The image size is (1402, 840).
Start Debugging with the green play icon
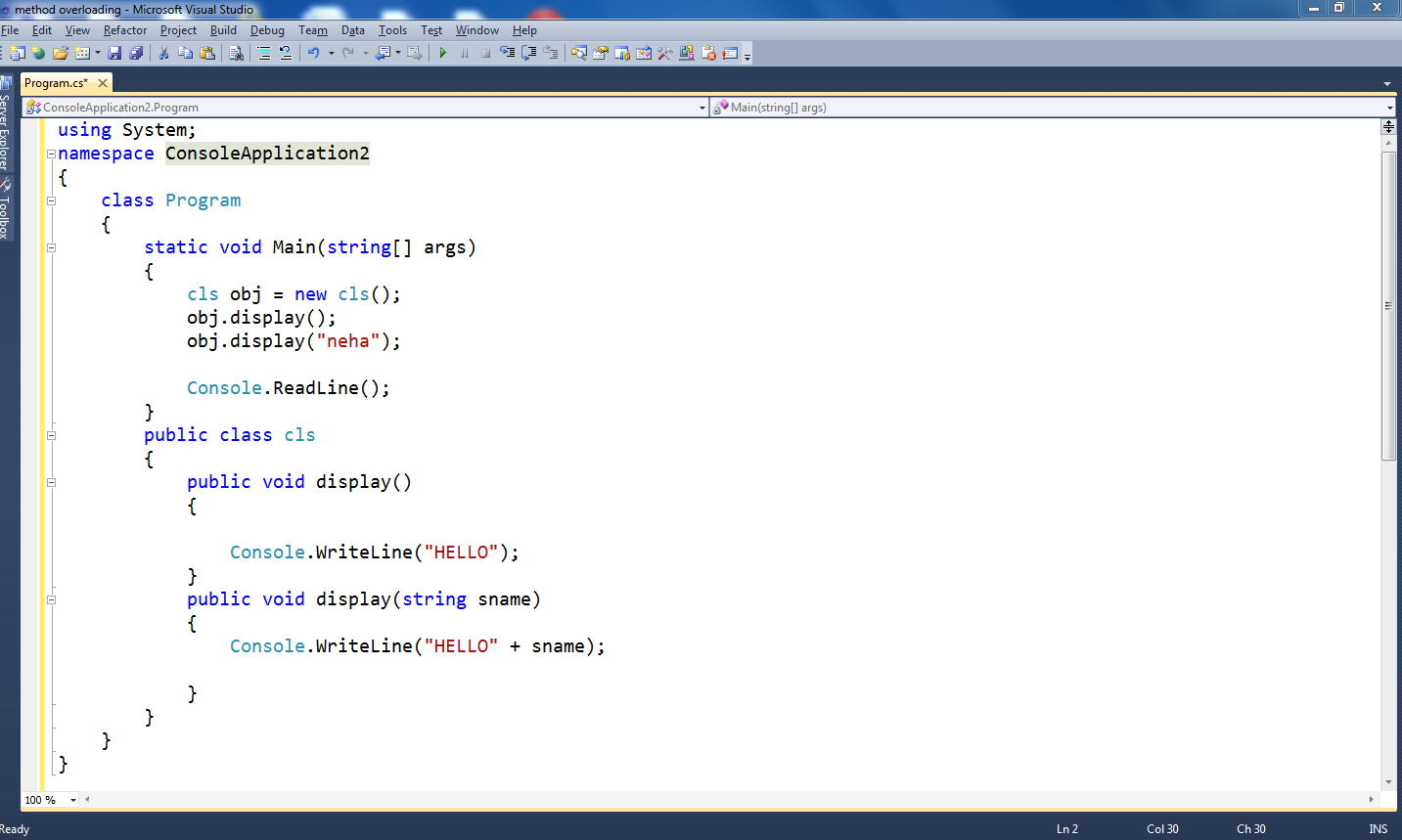coord(443,52)
